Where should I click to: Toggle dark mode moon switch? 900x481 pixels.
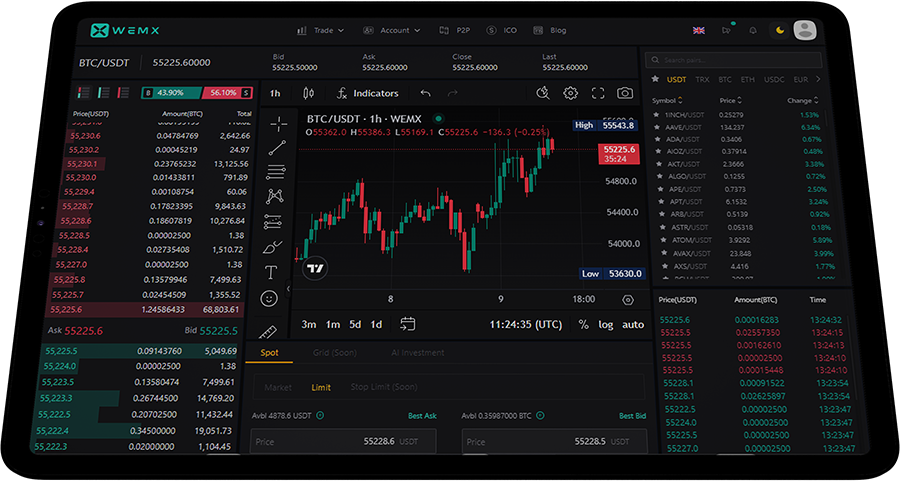[779, 30]
